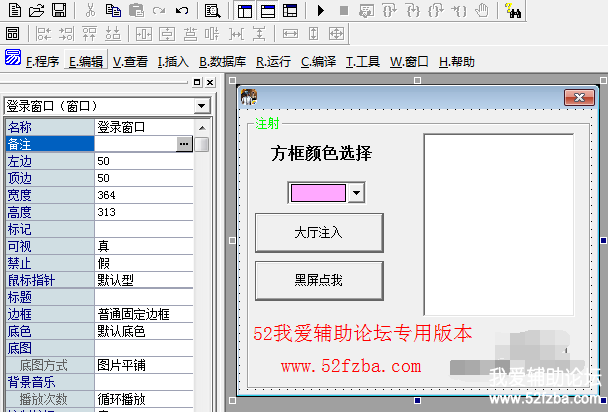Click the Redo arrow icon
The width and height of the screenshot is (608, 412).
coord(159,10)
